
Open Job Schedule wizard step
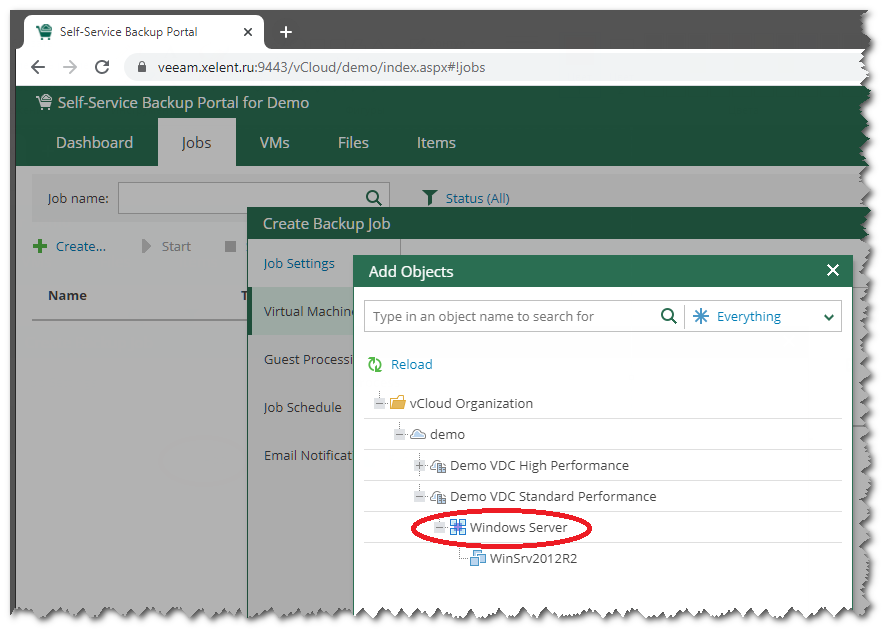click(302, 407)
